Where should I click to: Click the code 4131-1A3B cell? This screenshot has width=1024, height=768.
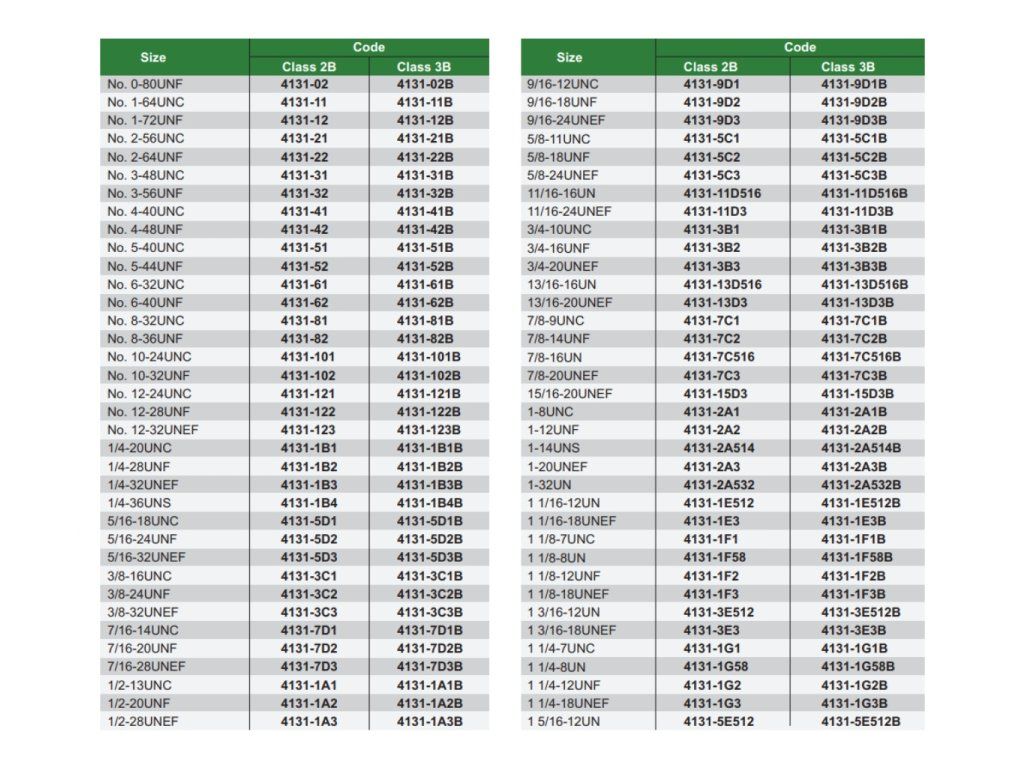(429, 722)
